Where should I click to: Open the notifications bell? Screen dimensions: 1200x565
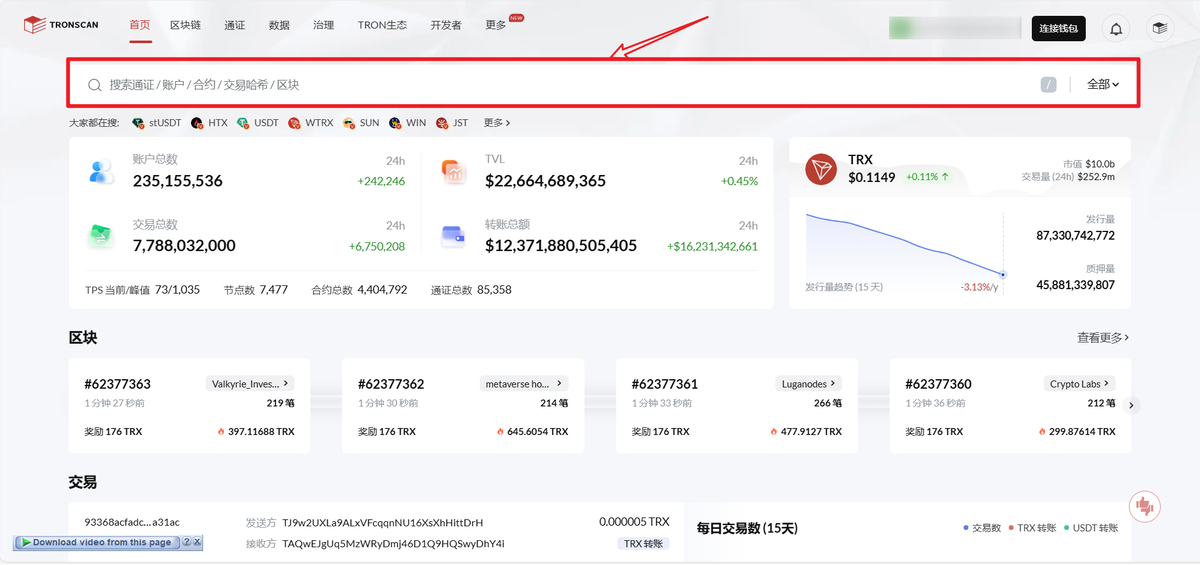(1116, 28)
